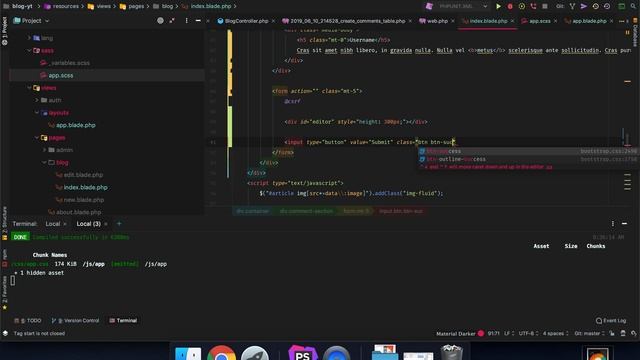Run the configuration with green play icon
The image size is (640, 360).
tap(498, 7)
